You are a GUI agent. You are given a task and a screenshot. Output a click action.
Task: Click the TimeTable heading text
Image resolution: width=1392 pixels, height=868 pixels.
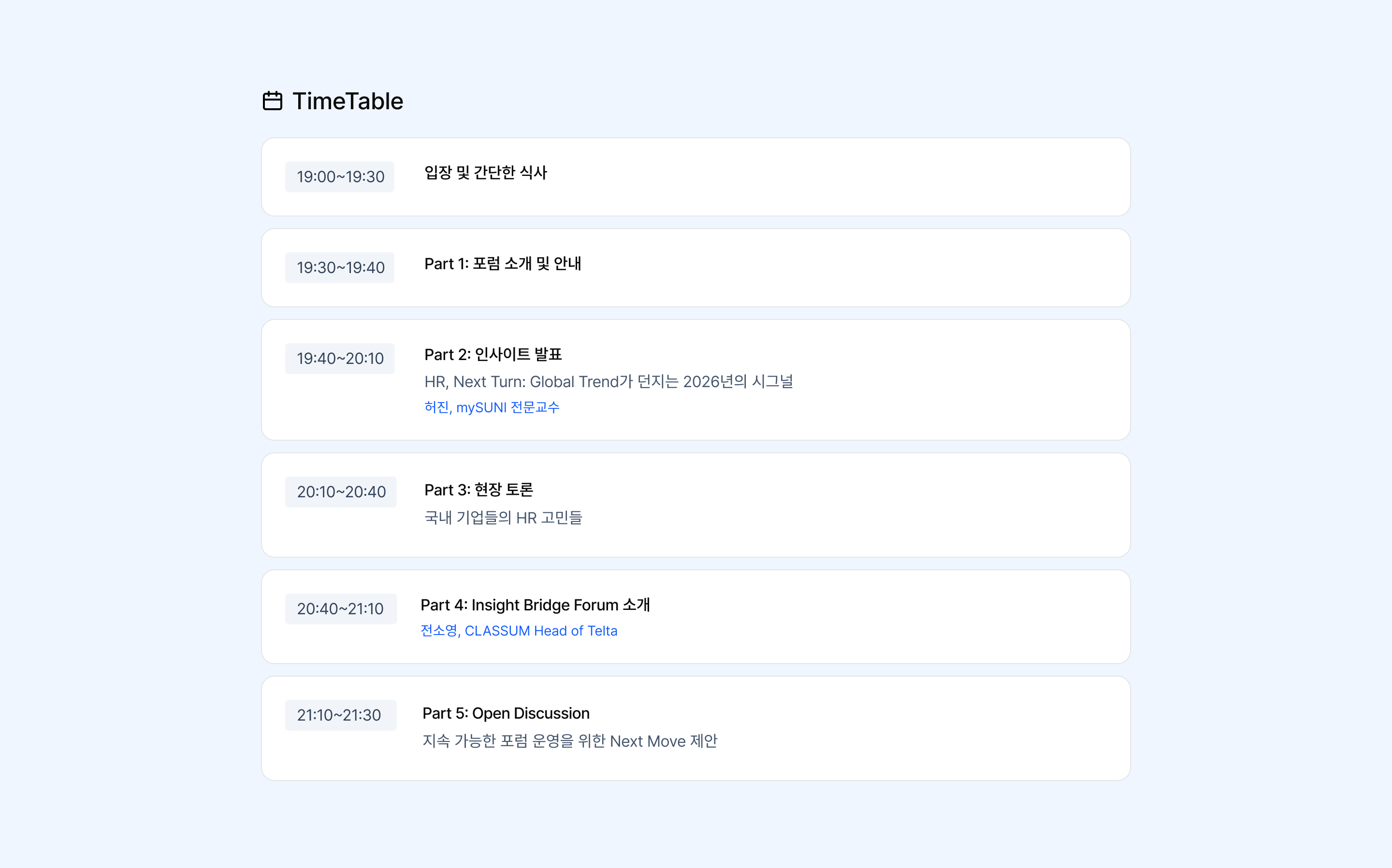pyautogui.click(x=348, y=101)
